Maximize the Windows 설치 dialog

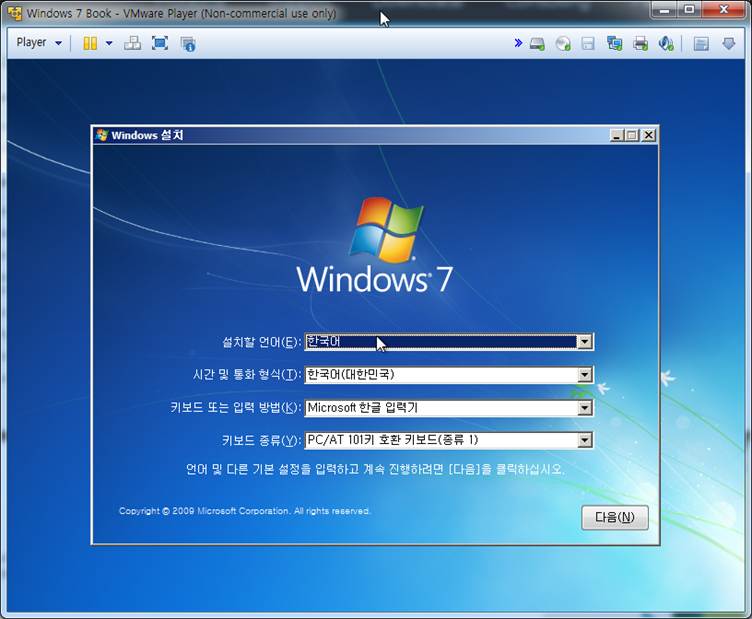pyautogui.click(x=633, y=136)
